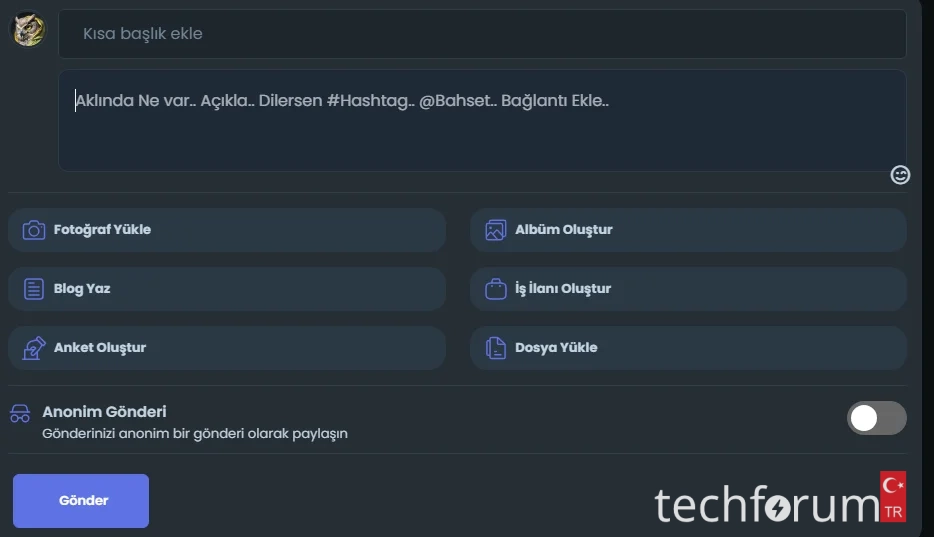Screen dimensions: 934x537
Task: Select the İş İlanı Oluştur option
Action: click(x=562, y=289)
